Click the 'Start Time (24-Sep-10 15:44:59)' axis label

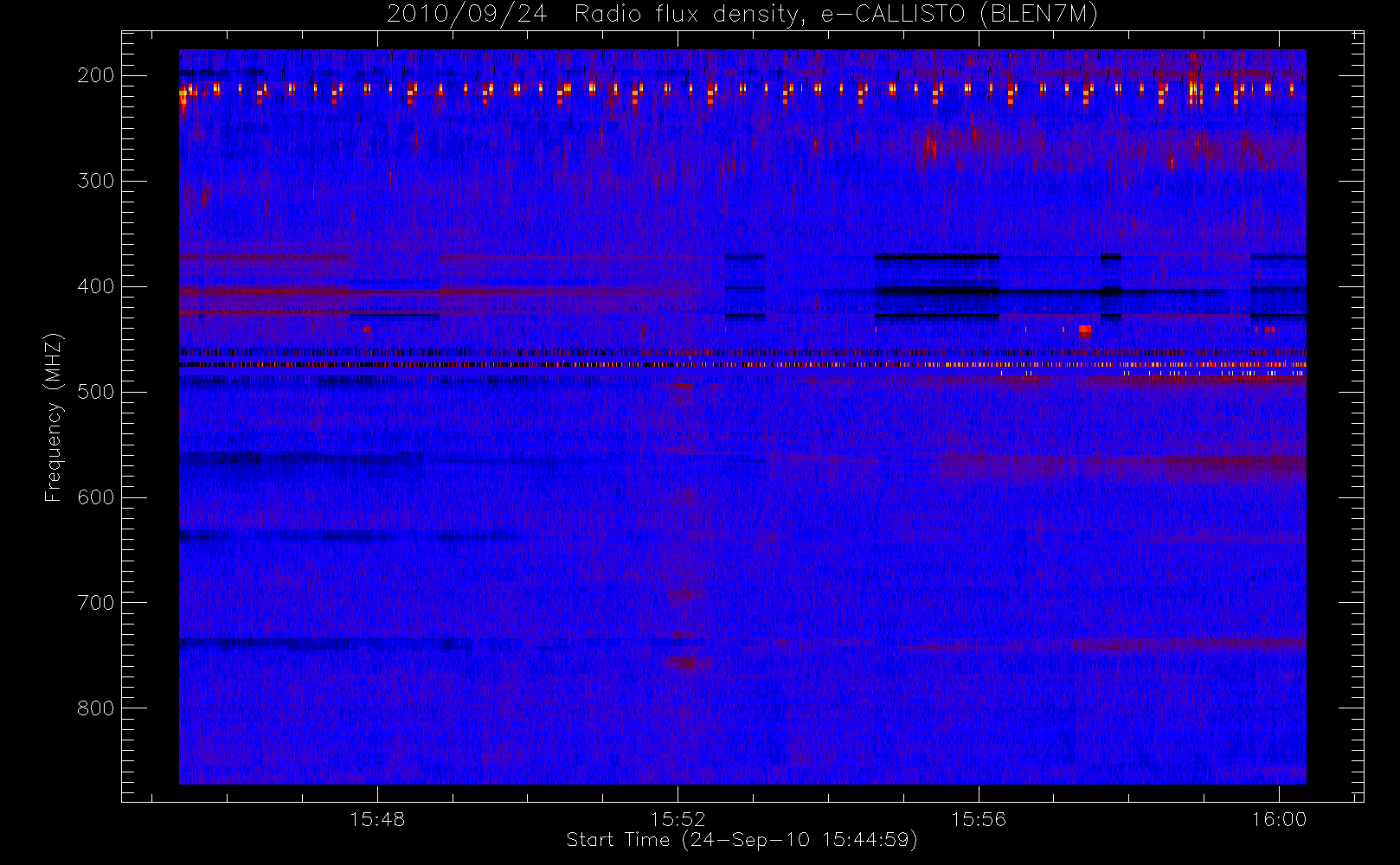(x=742, y=840)
